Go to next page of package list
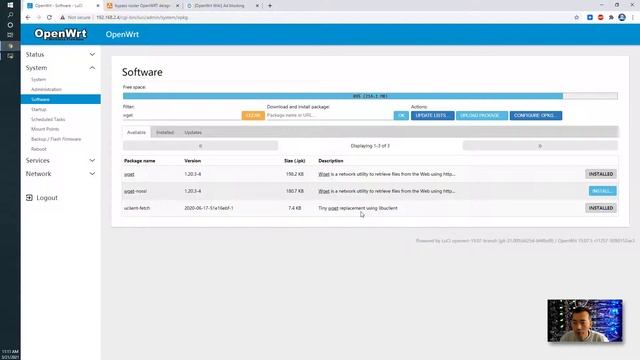 [x=540, y=146]
